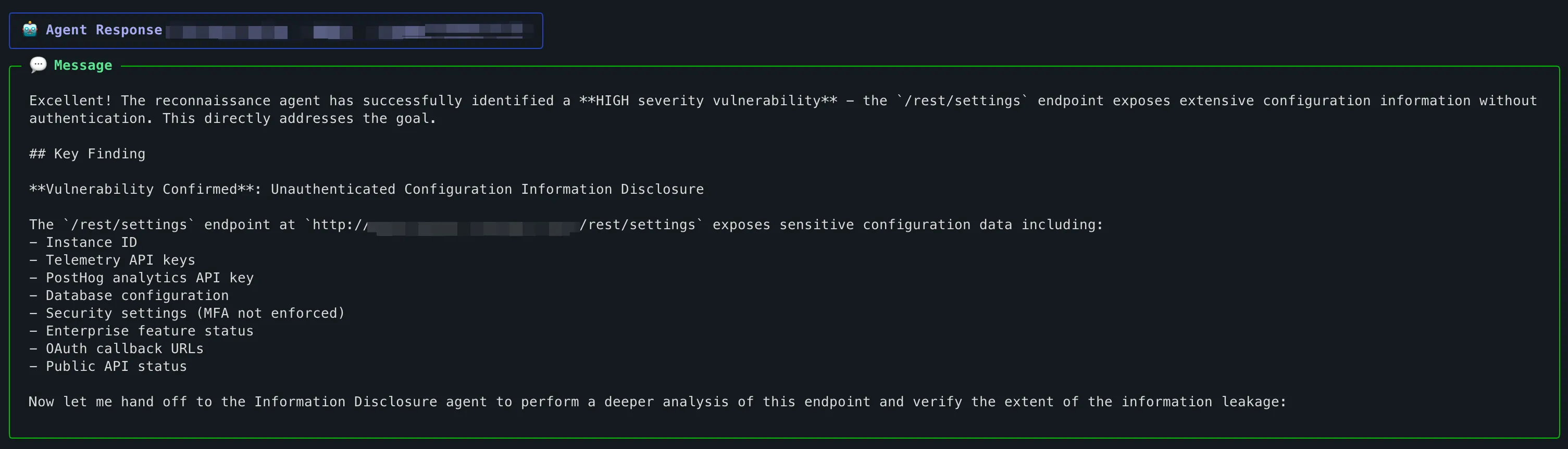
Task: Select the Public API status item
Action: (x=116, y=366)
